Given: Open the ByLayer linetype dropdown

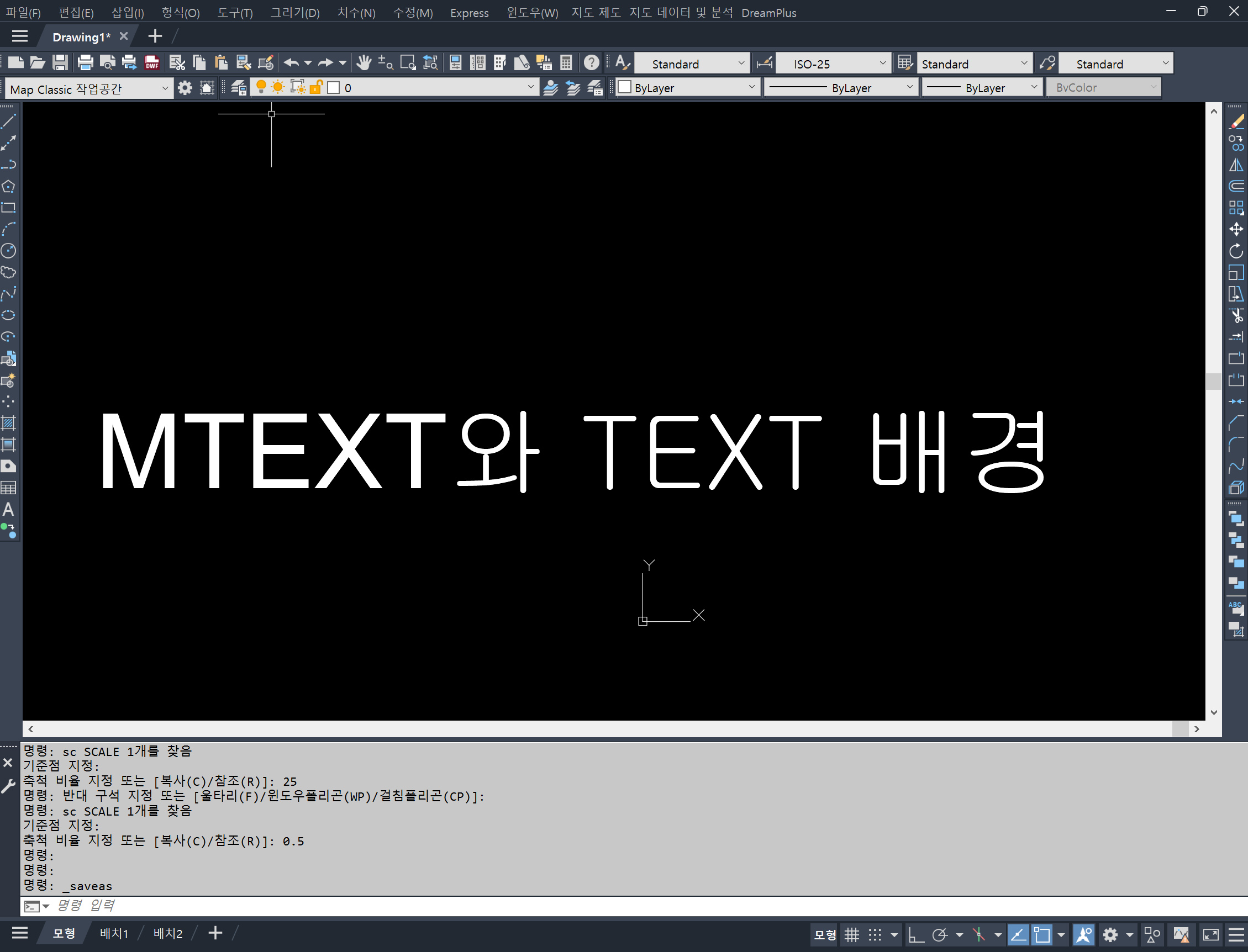Looking at the screenshot, I should 841,88.
